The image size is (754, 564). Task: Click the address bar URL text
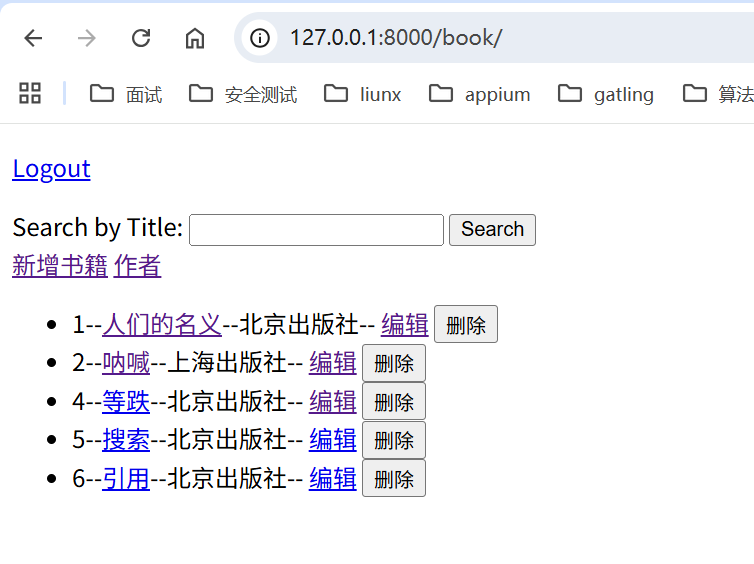[396, 38]
